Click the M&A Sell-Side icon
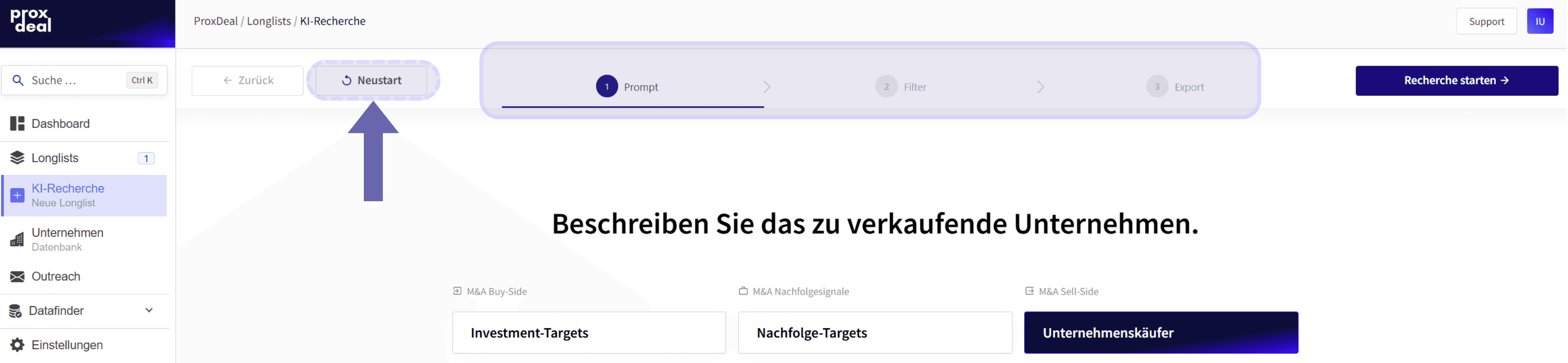Image resolution: width=1568 pixels, height=363 pixels. pos(1029,291)
